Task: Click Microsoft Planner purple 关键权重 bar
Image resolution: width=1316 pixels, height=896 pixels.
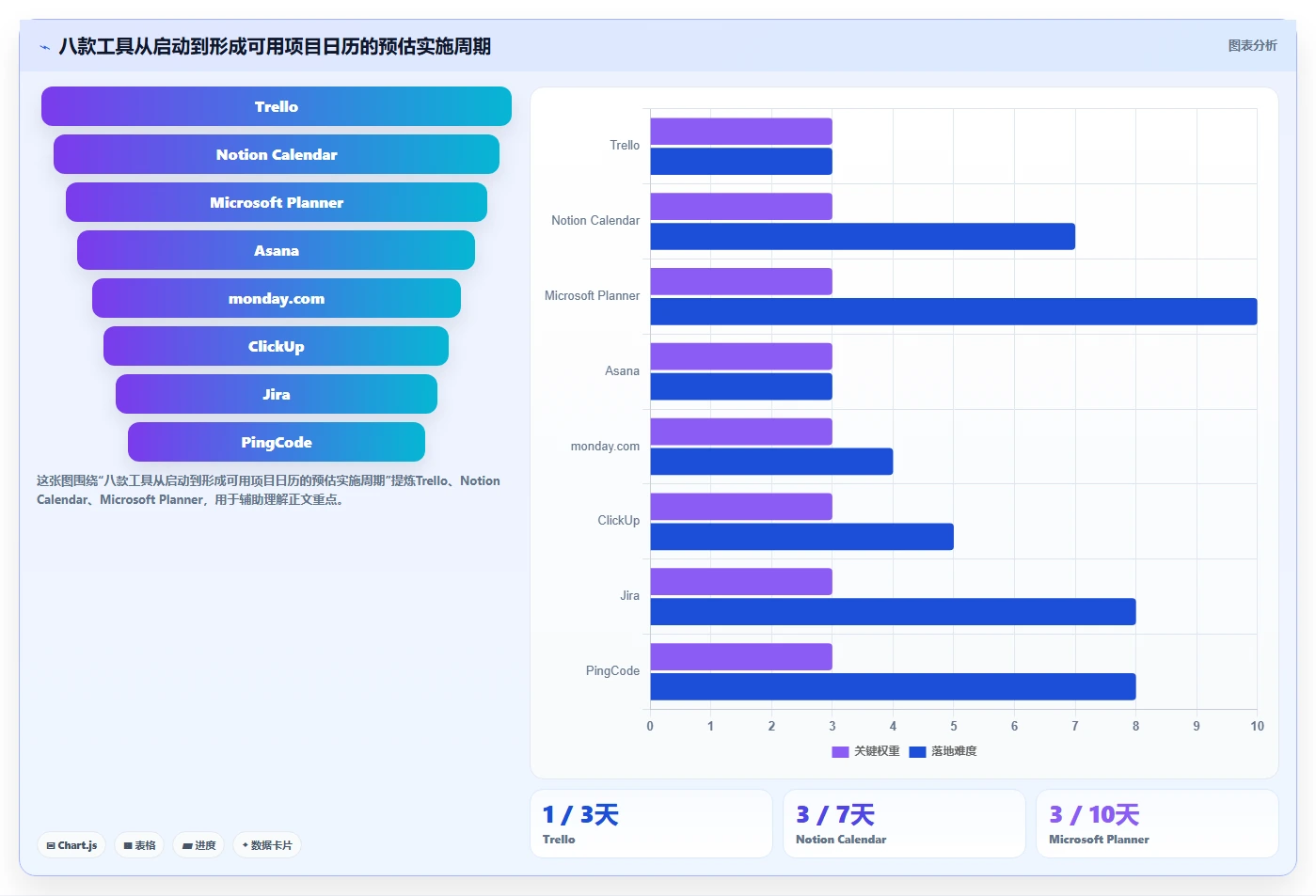Action: coord(741,281)
